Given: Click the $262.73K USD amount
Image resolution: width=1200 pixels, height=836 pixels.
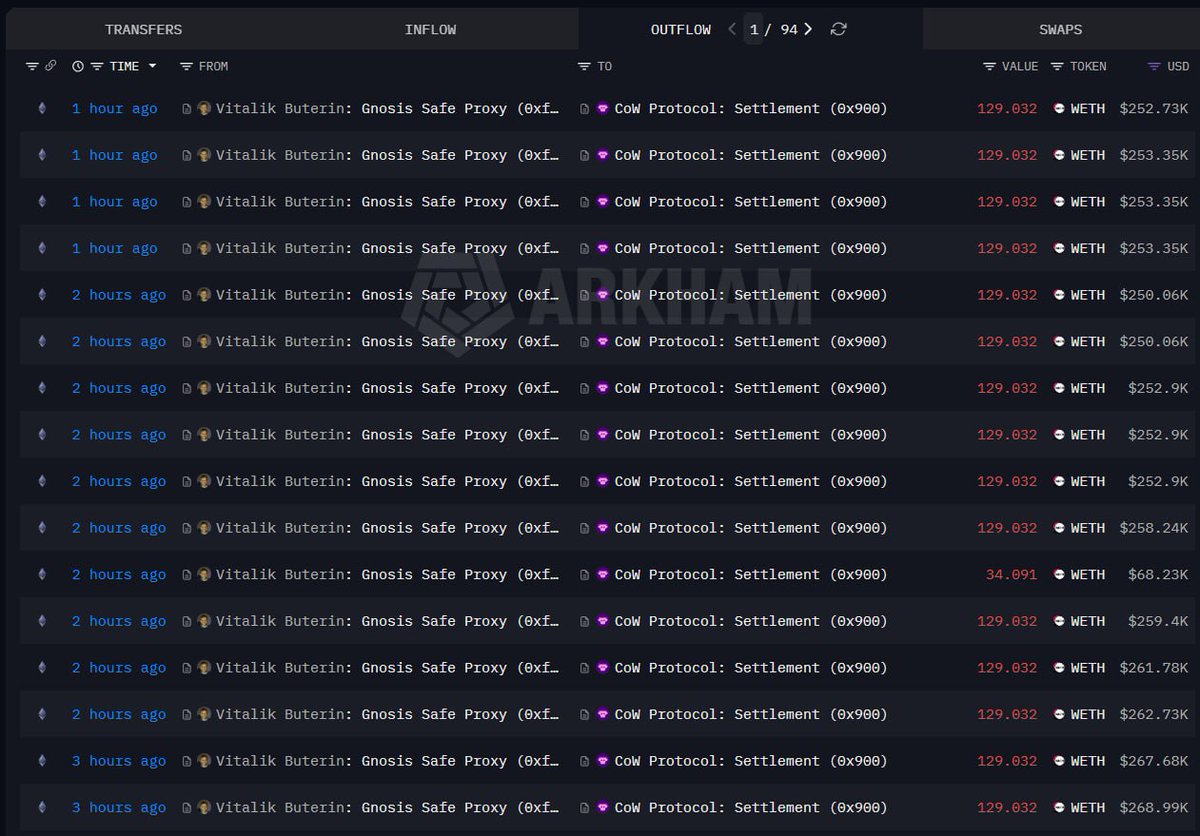Looking at the screenshot, I should pos(1154,715).
